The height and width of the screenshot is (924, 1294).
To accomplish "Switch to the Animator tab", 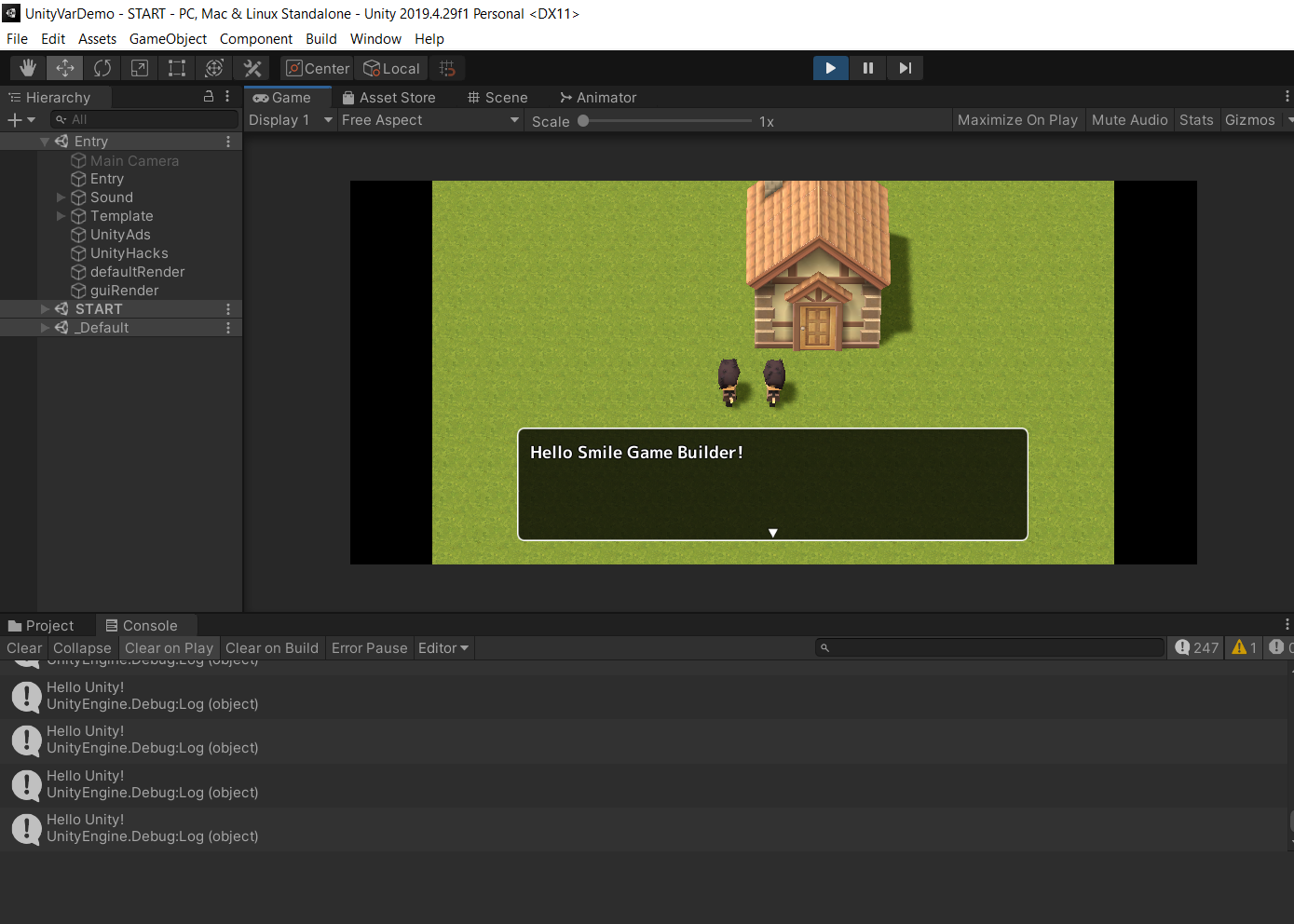I will (x=598, y=97).
